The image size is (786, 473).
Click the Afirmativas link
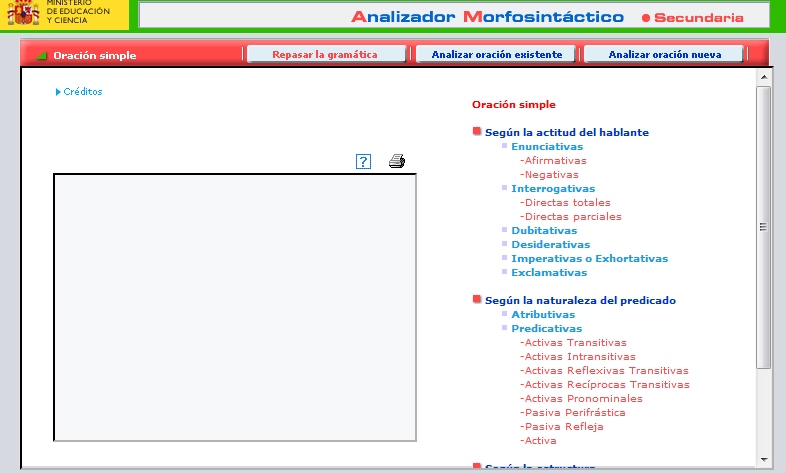(555, 160)
